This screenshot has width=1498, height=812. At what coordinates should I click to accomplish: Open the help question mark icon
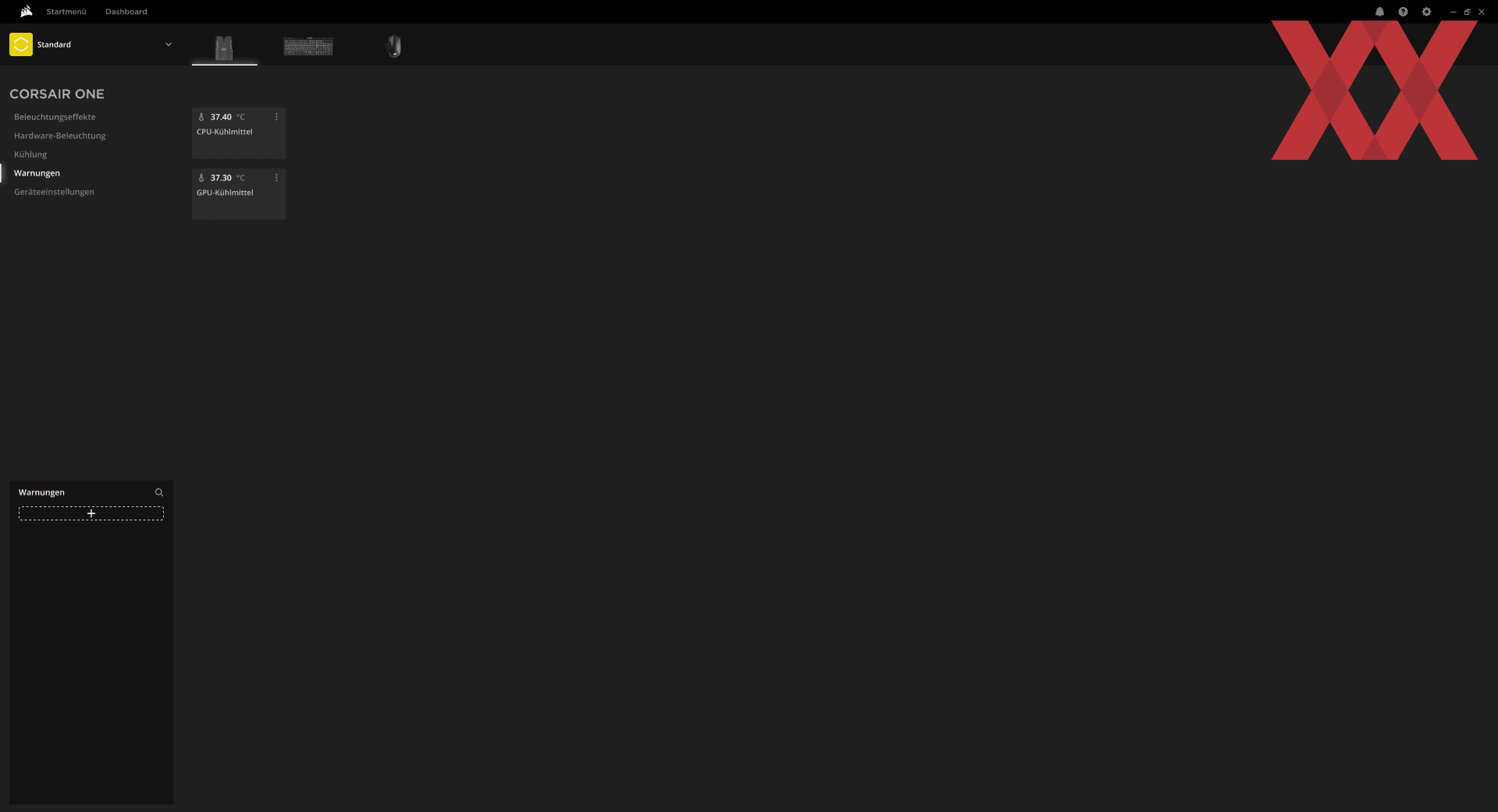[1403, 12]
